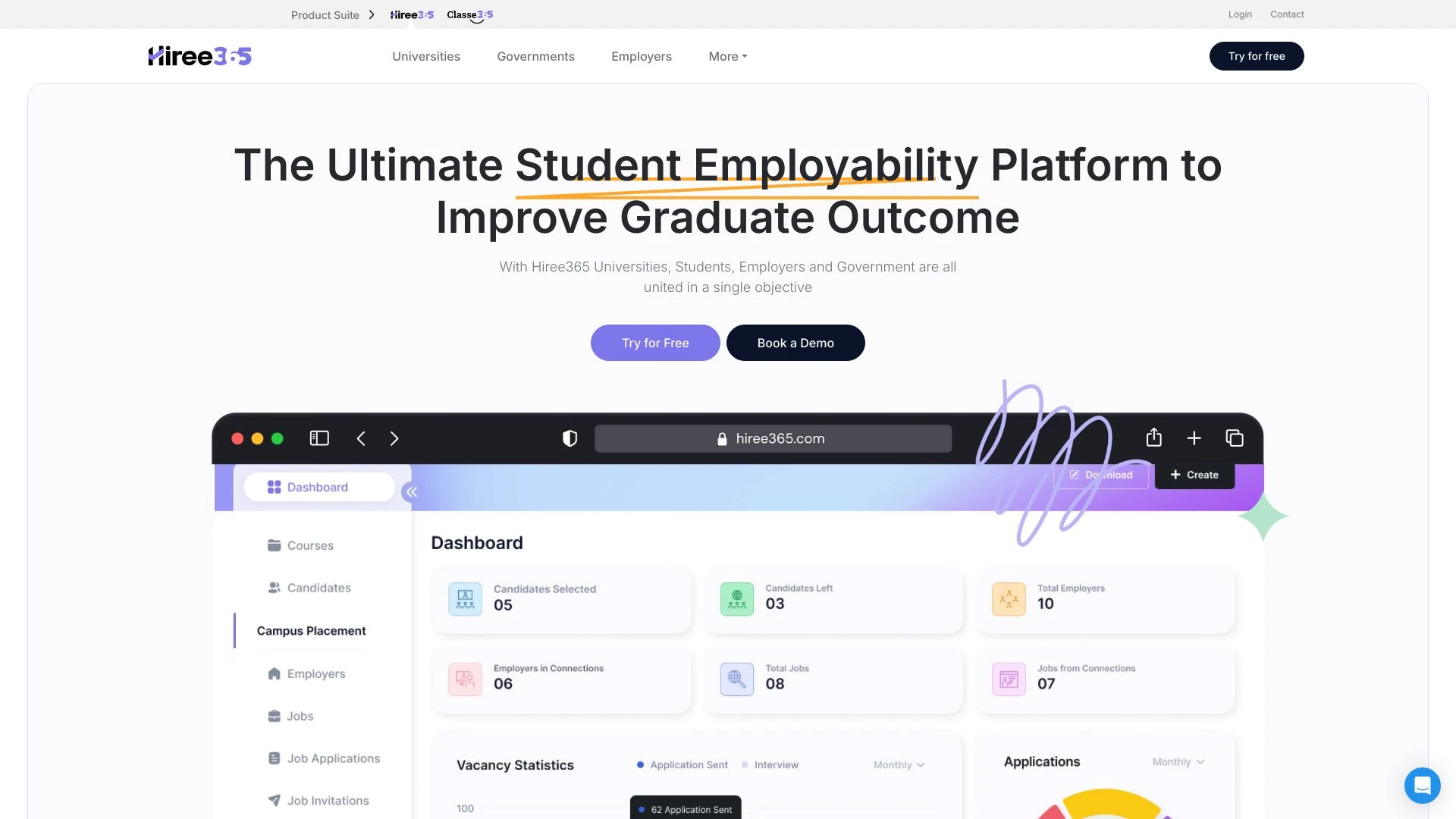Click the Campus Placement tree item

click(x=311, y=630)
